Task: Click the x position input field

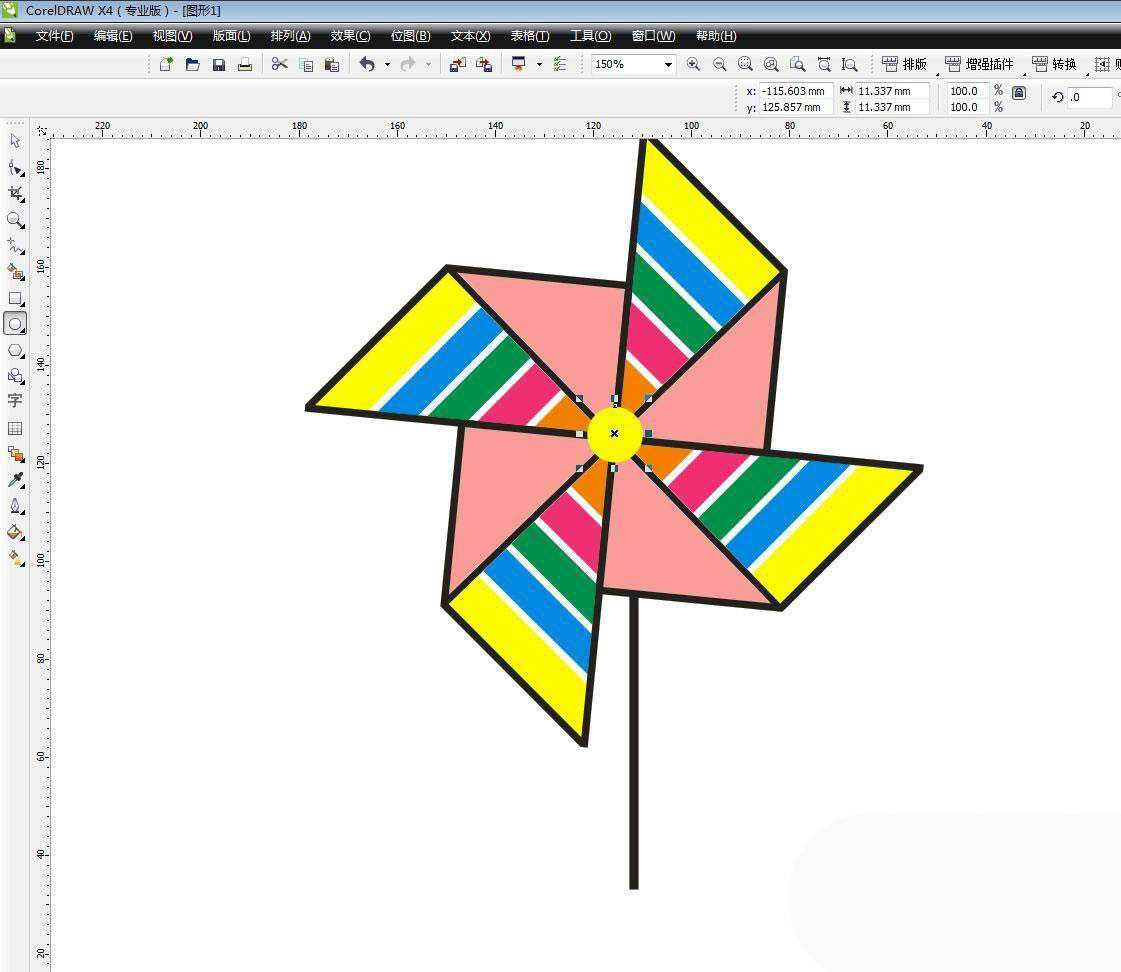Action: [795, 91]
